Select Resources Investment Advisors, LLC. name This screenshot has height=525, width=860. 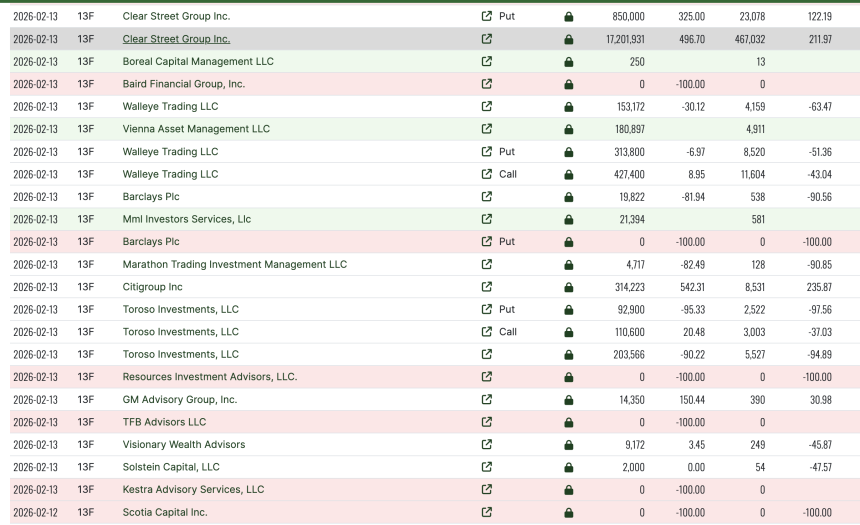(209, 377)
